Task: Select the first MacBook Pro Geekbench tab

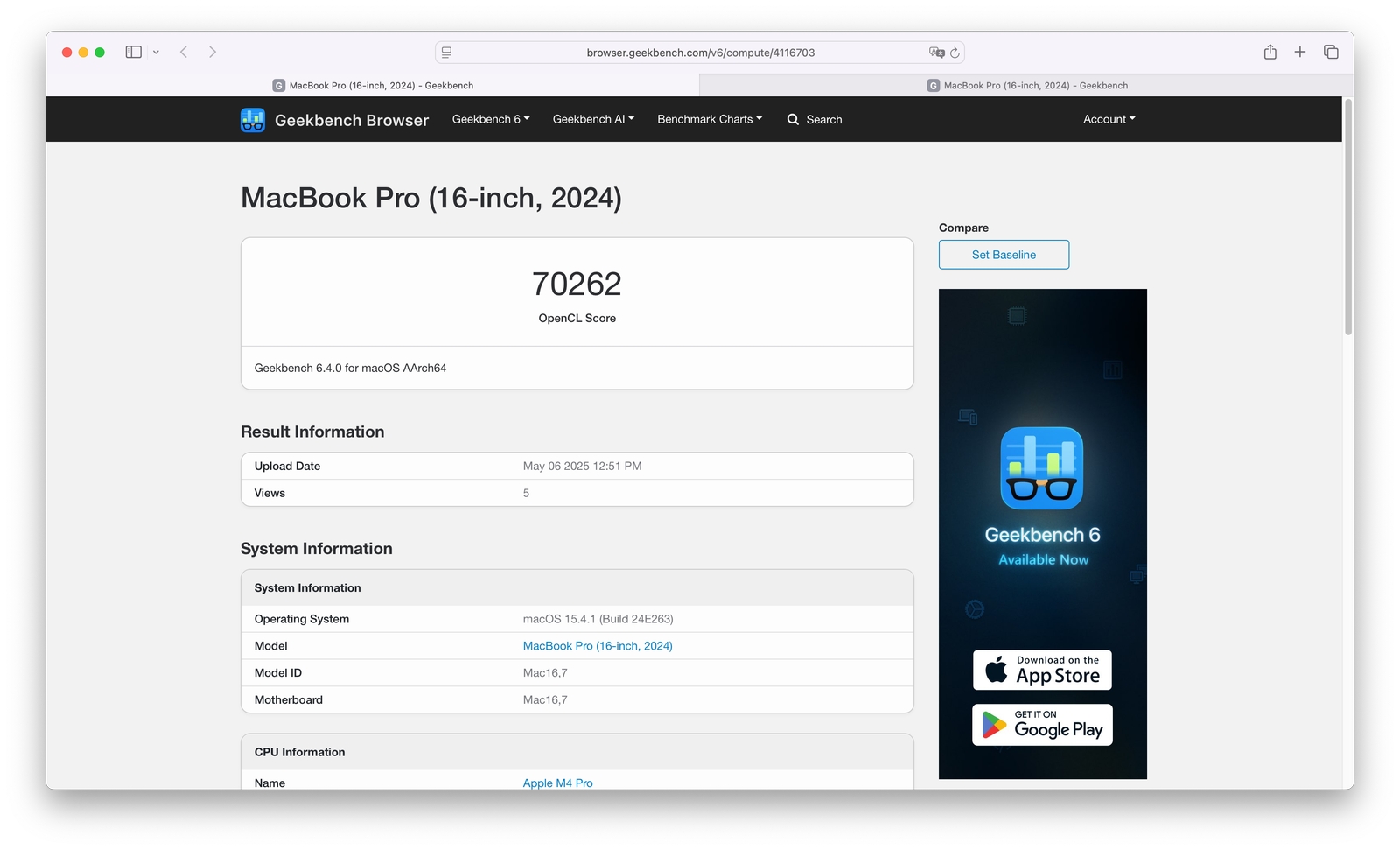Action: (373, 86)
